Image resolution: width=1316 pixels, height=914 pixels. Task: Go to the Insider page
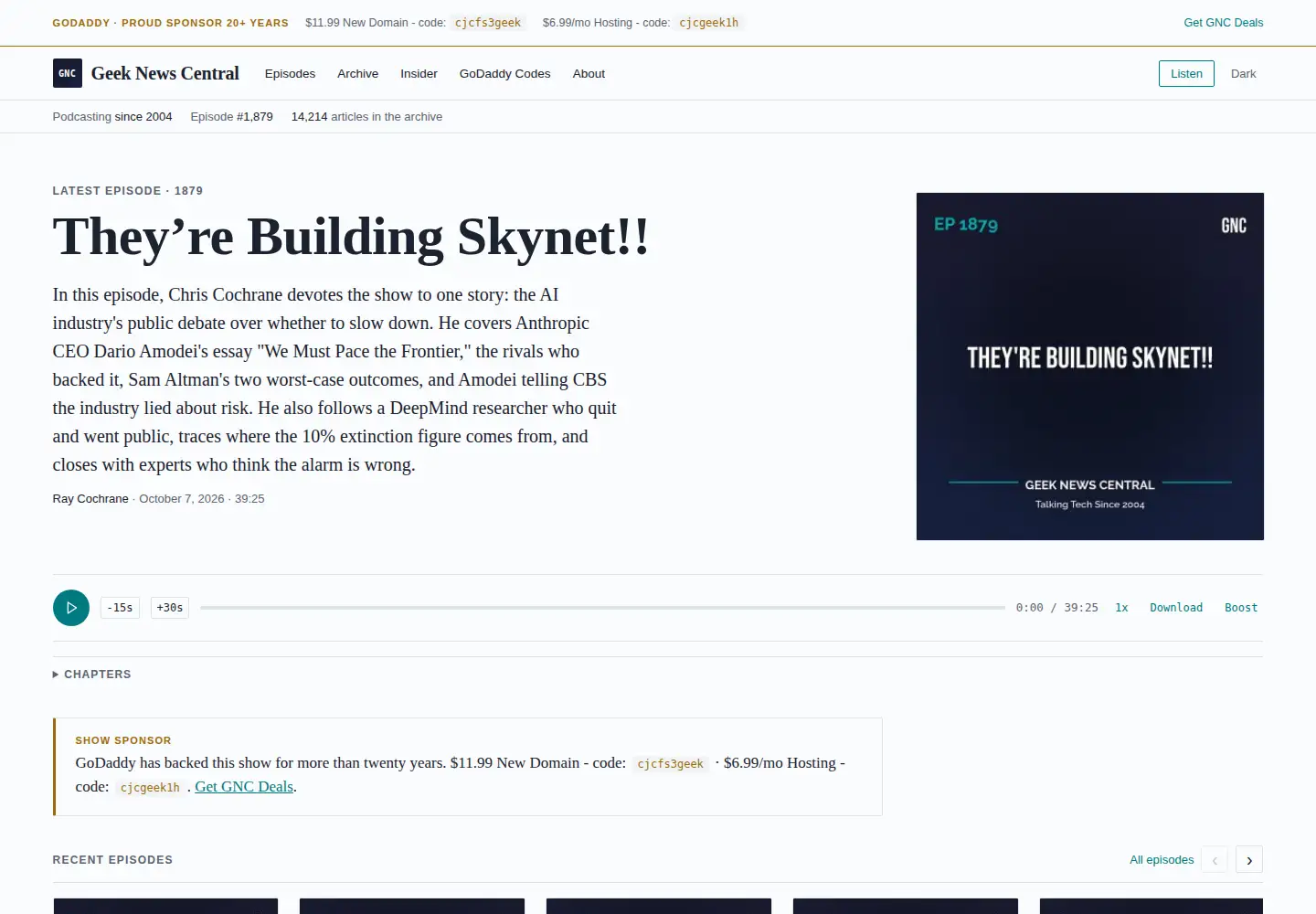pos(419,74)
